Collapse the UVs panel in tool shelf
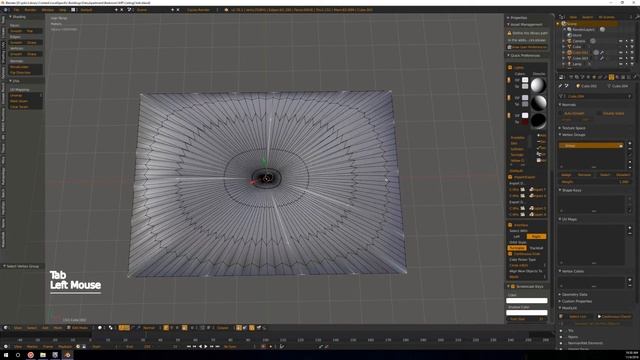The height and width of the screenshot is (360, 640). coord(15,81)
